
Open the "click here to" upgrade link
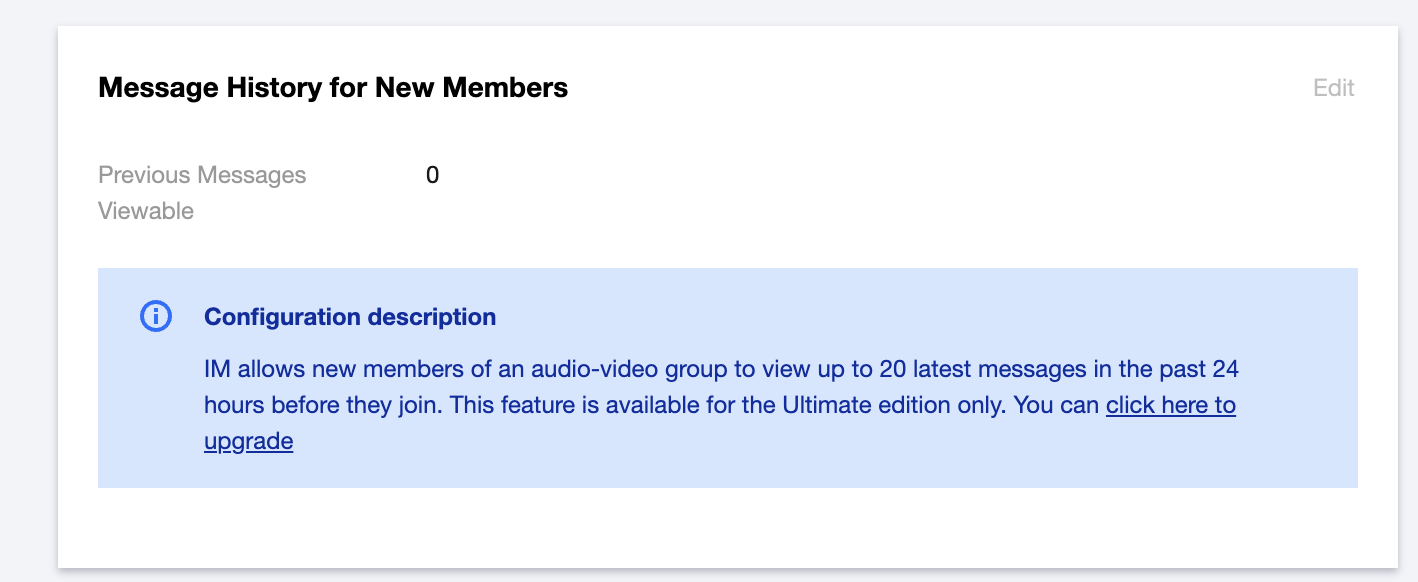pos(1170,405)
